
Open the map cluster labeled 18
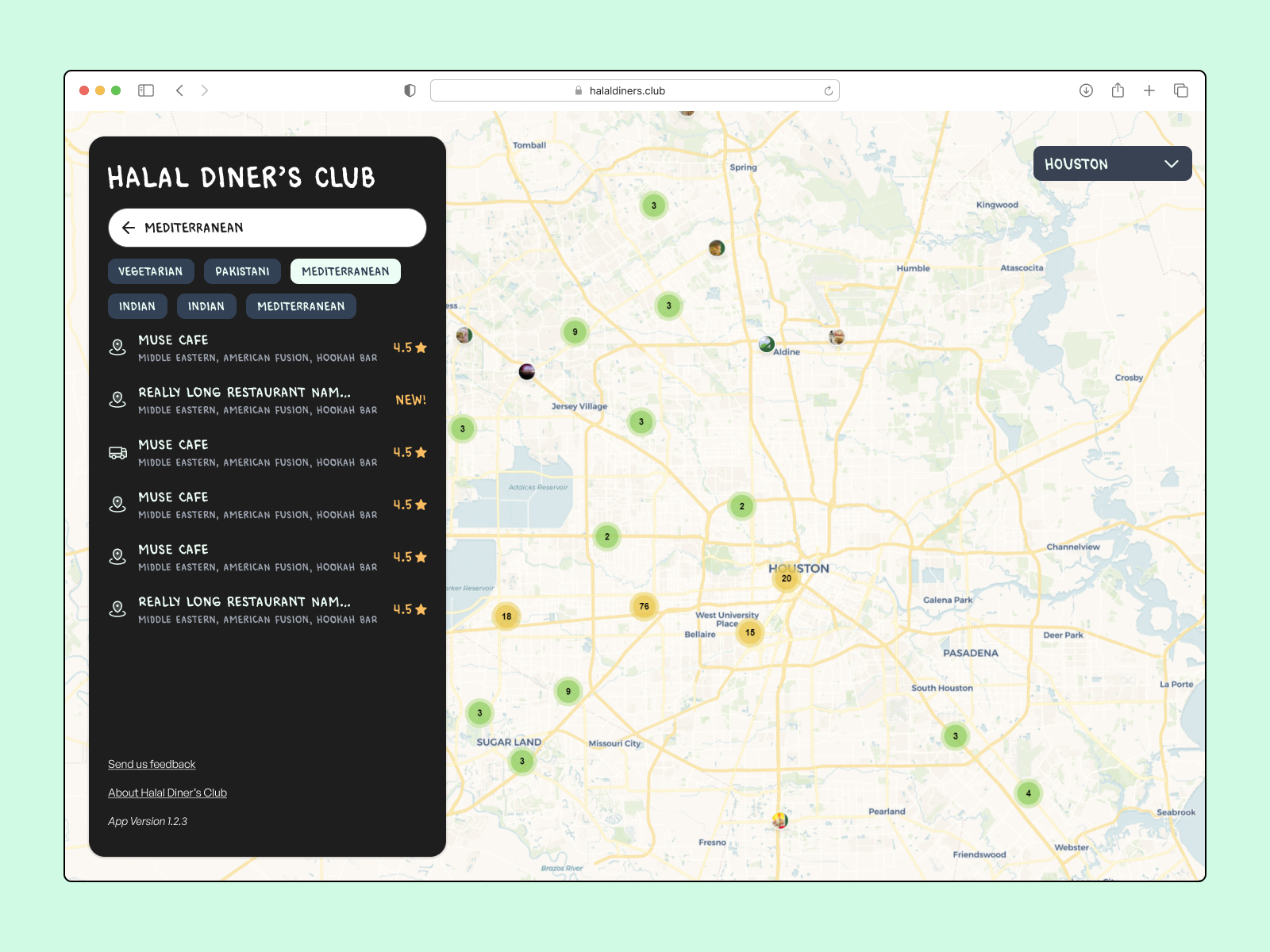coord(506,616)
